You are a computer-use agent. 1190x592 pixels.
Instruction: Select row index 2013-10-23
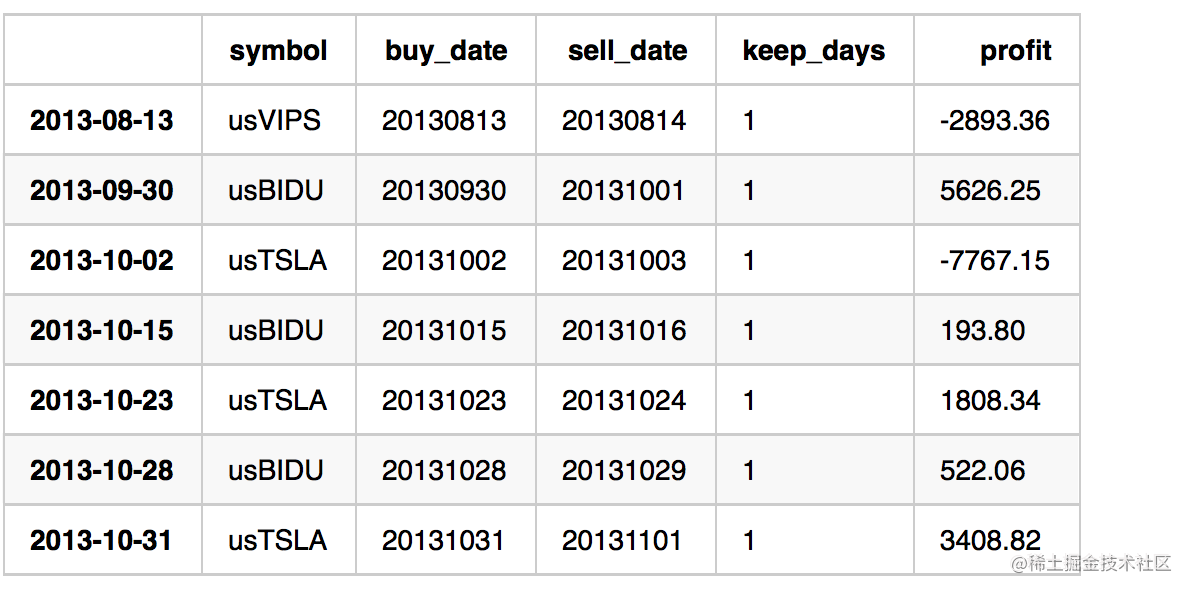102,401
